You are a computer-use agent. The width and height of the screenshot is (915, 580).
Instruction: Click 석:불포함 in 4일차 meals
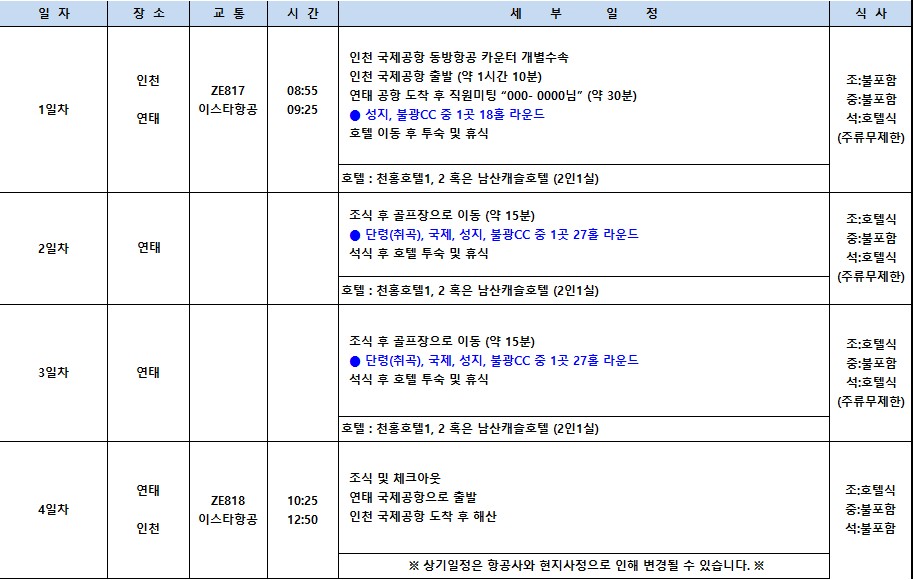click(871, 529)
